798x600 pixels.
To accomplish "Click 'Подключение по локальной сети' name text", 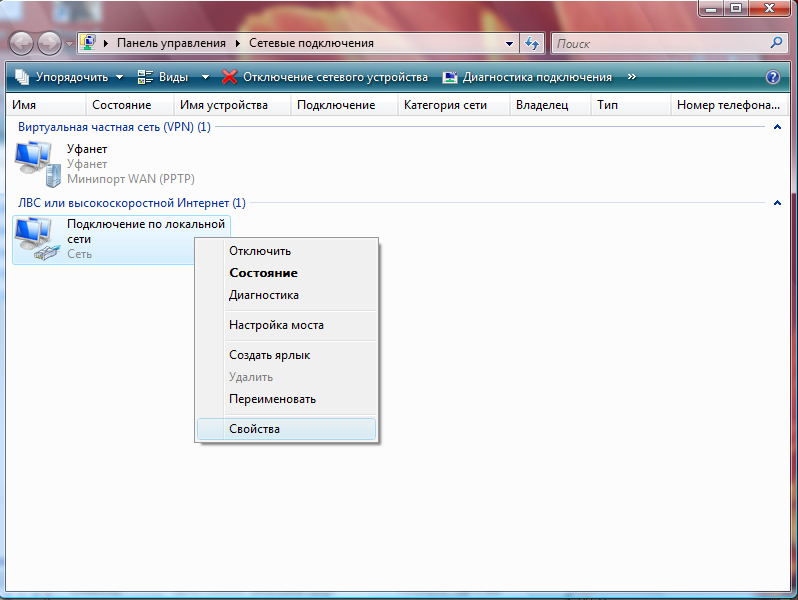I will coord(146,231).
